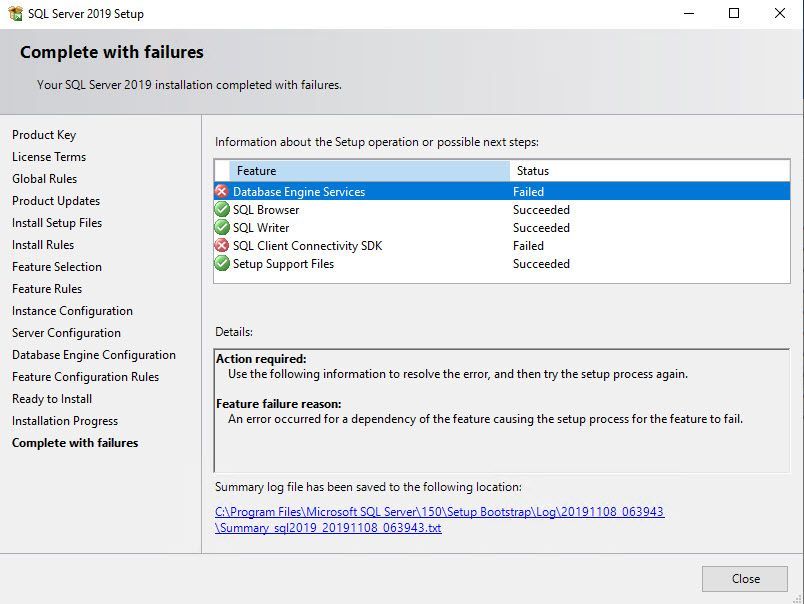Select the Feature Selection step
The height and width of the screenshot is (604, 804).
pos(55,266)
